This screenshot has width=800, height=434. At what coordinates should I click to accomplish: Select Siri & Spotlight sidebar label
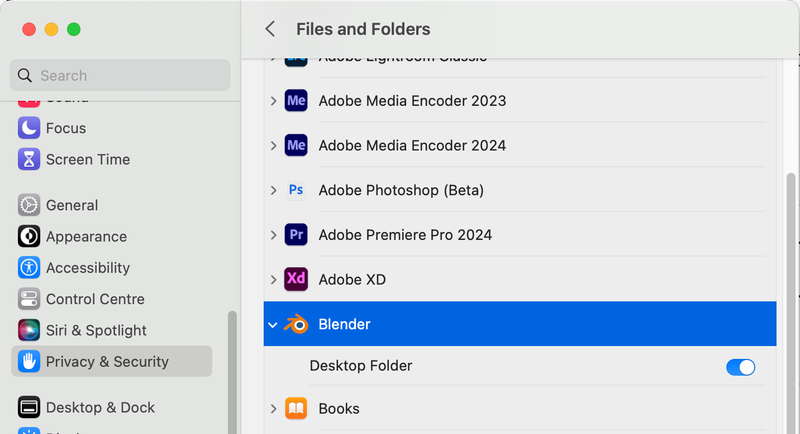click(x=96, y=330)
